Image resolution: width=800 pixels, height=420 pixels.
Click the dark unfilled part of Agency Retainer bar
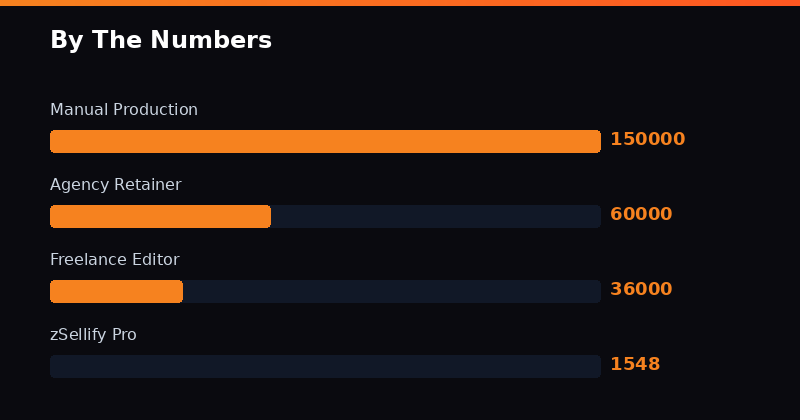pyautogui.click(x=435, y=216)
